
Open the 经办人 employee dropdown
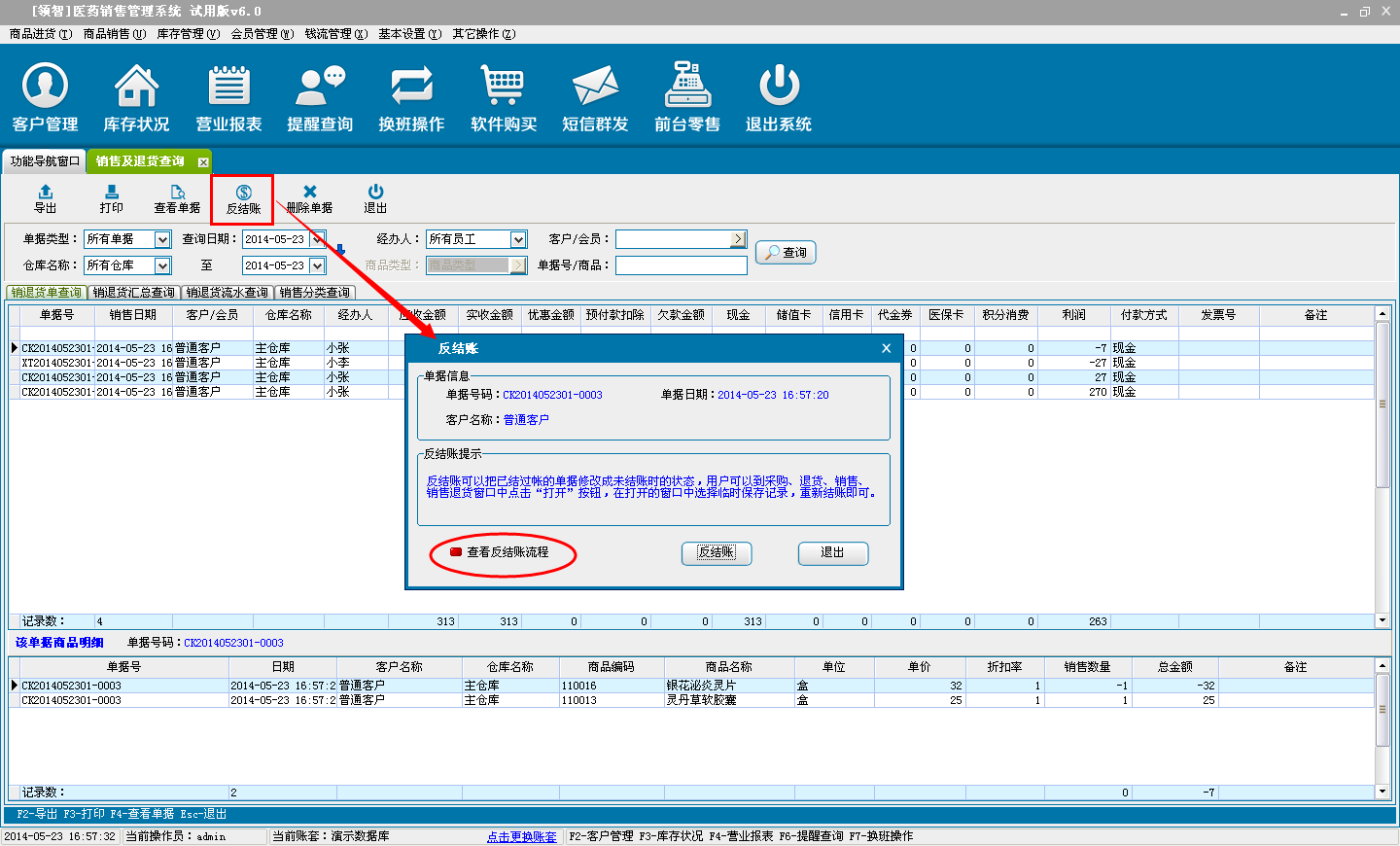point(518,239)
